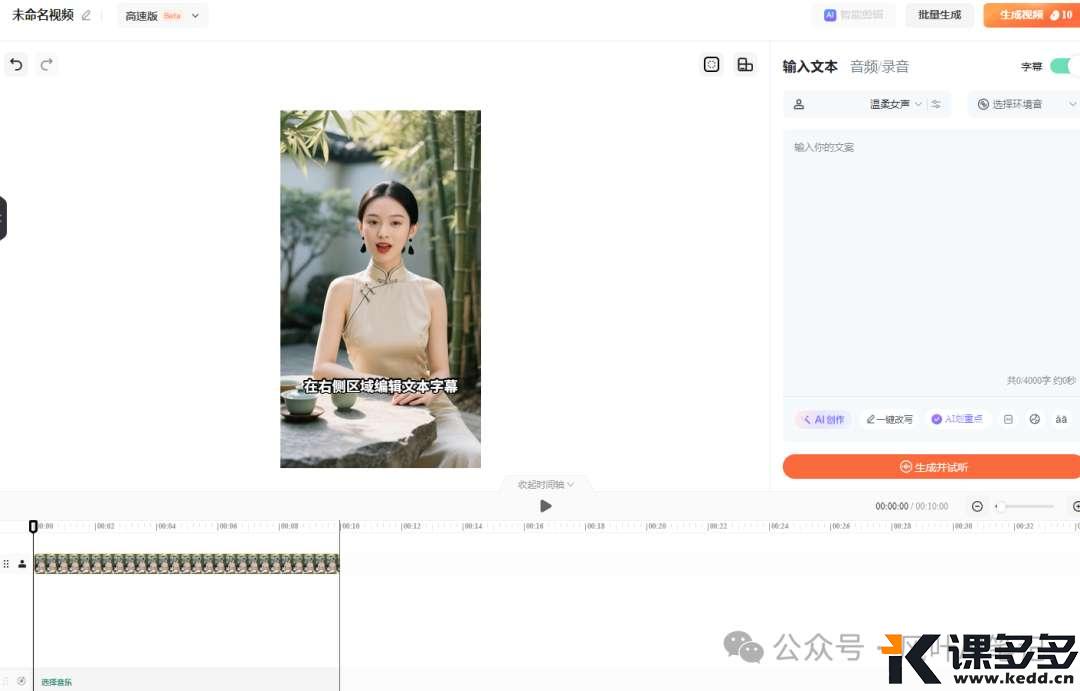The height and width of the screenshot is (691, 1080).
Task: Click the redo arrow icon
Action: coord(46,65)
